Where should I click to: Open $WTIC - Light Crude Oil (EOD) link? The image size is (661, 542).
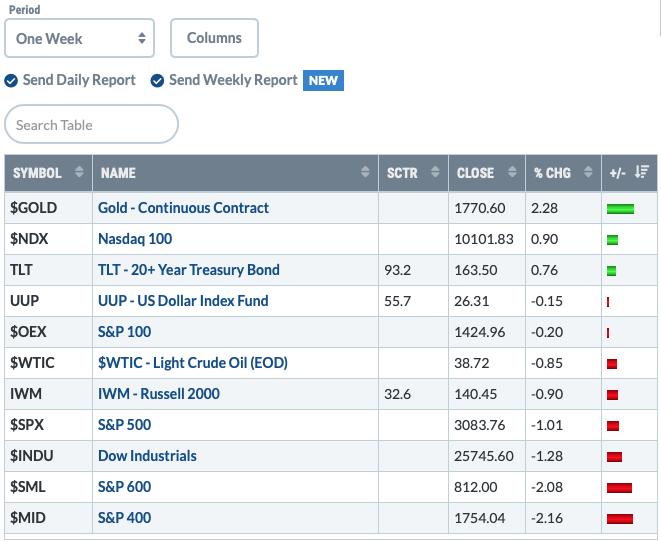point(193,363)
